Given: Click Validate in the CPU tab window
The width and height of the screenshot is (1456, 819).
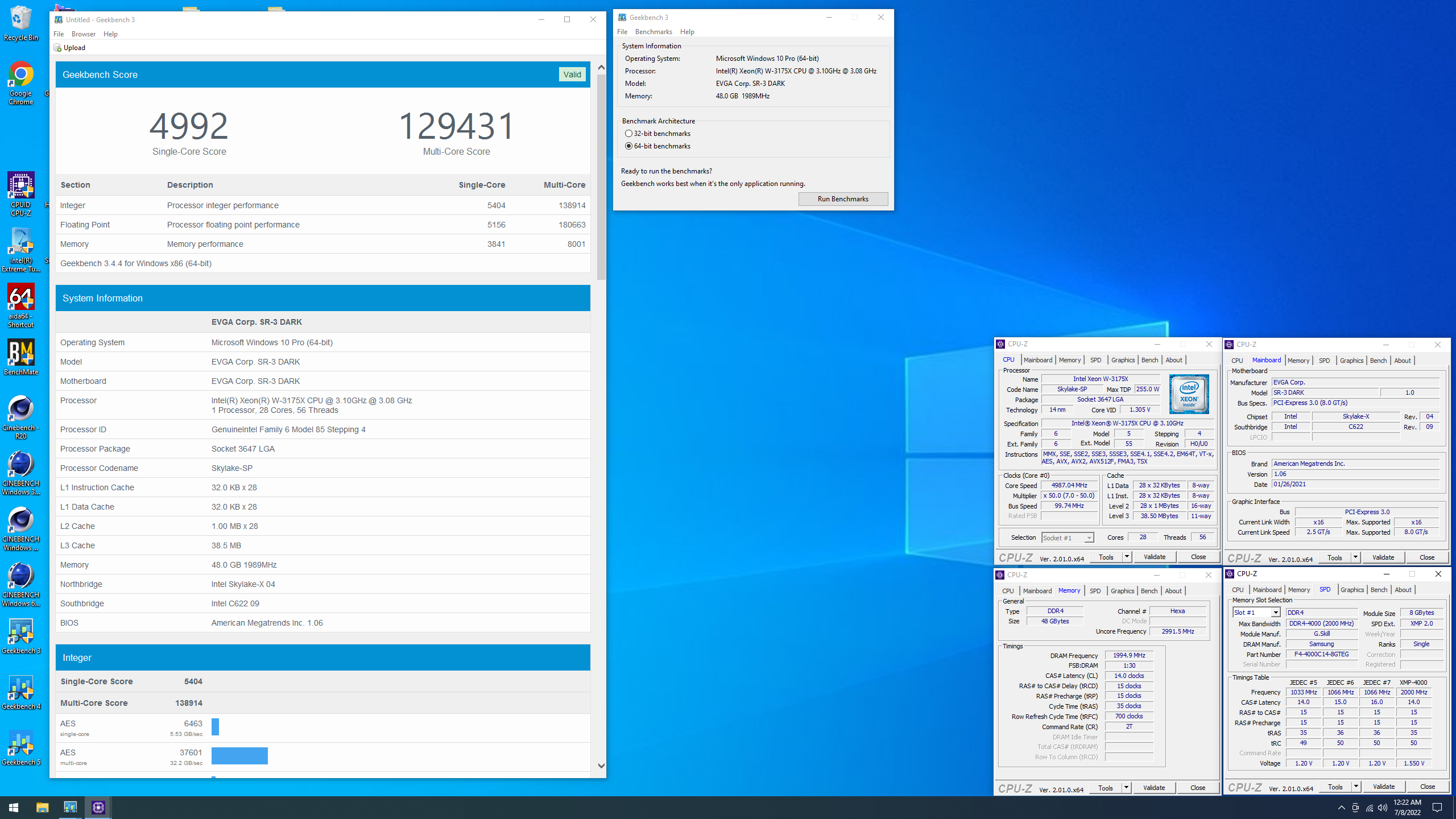Looking at the screenshot, I should point(1155,557).
